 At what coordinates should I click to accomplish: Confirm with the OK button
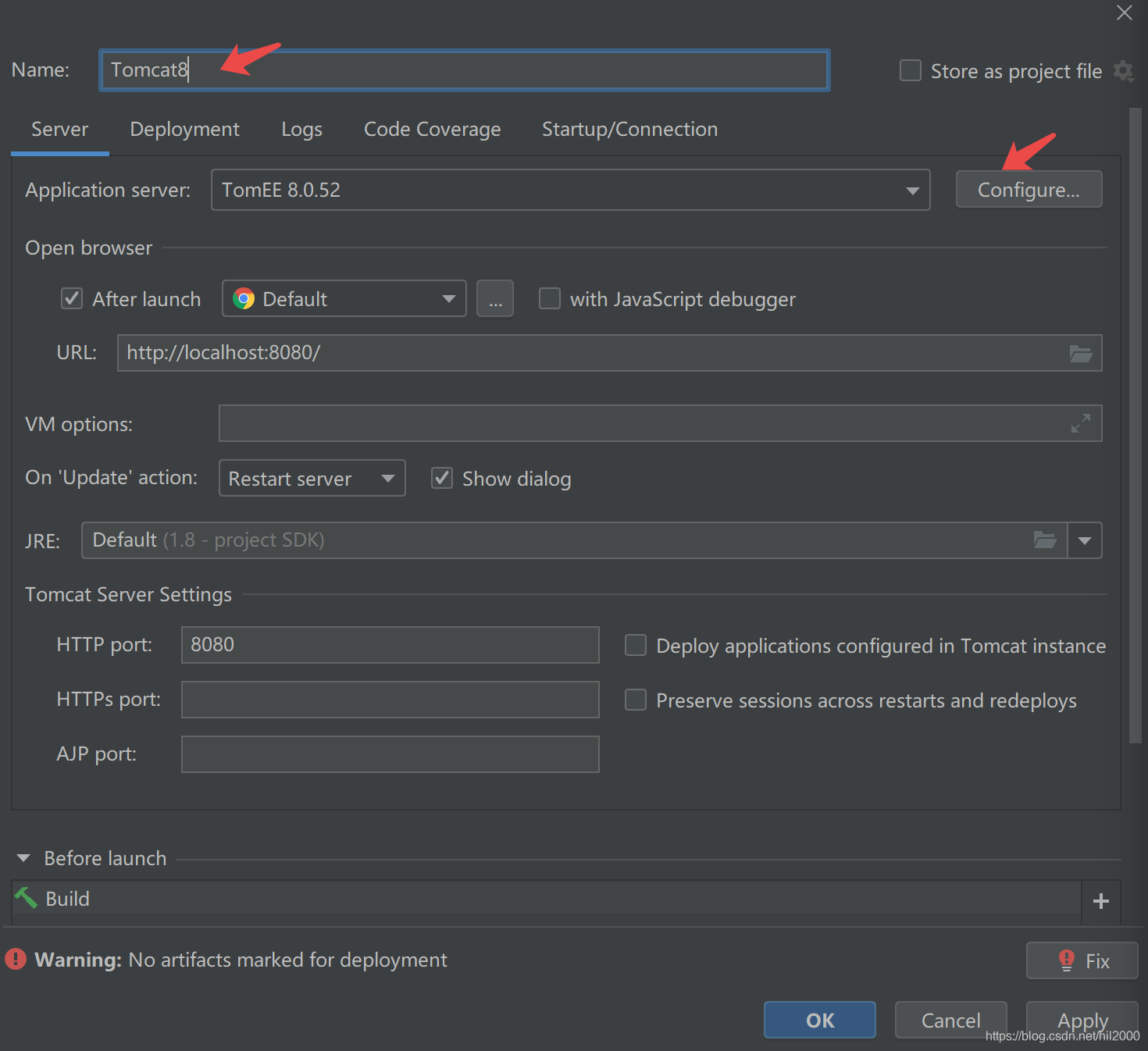[820, 1020]
